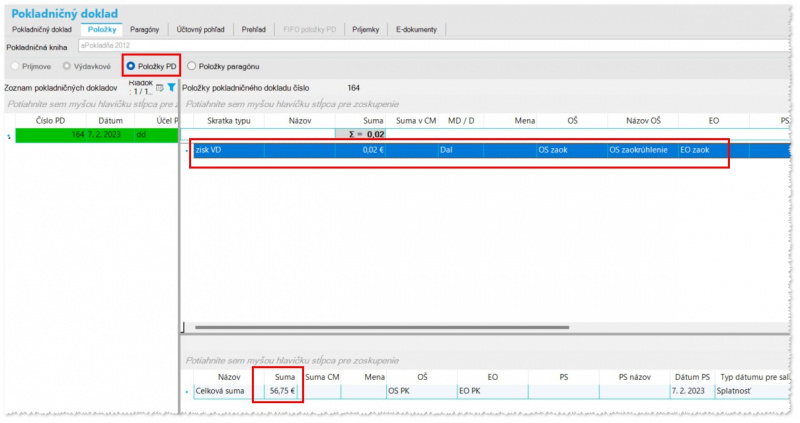This screenshot has width=800, height=423.
Task: Open the Prehľad tab
Action: [254, 30]
